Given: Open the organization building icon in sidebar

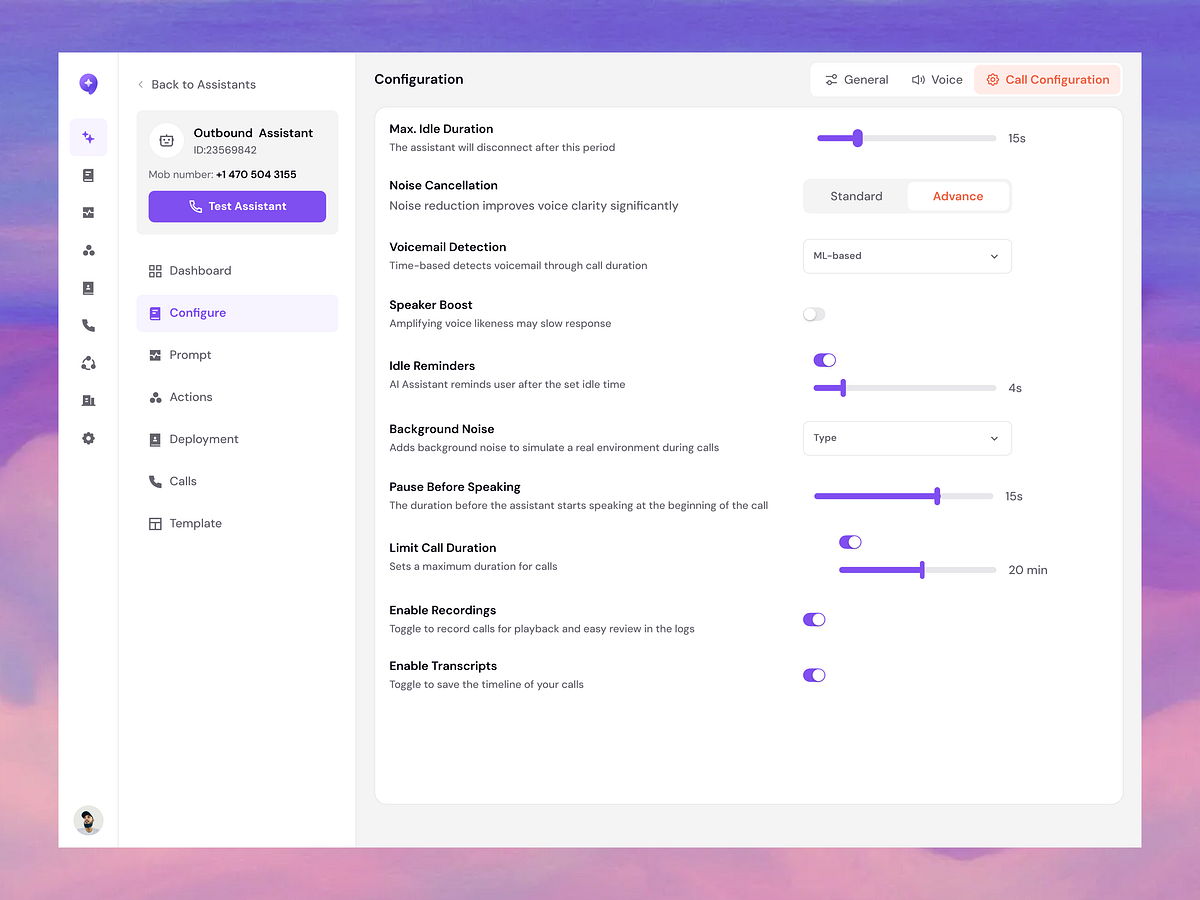Looking at the screenshot, I should (x=88, y=400).
